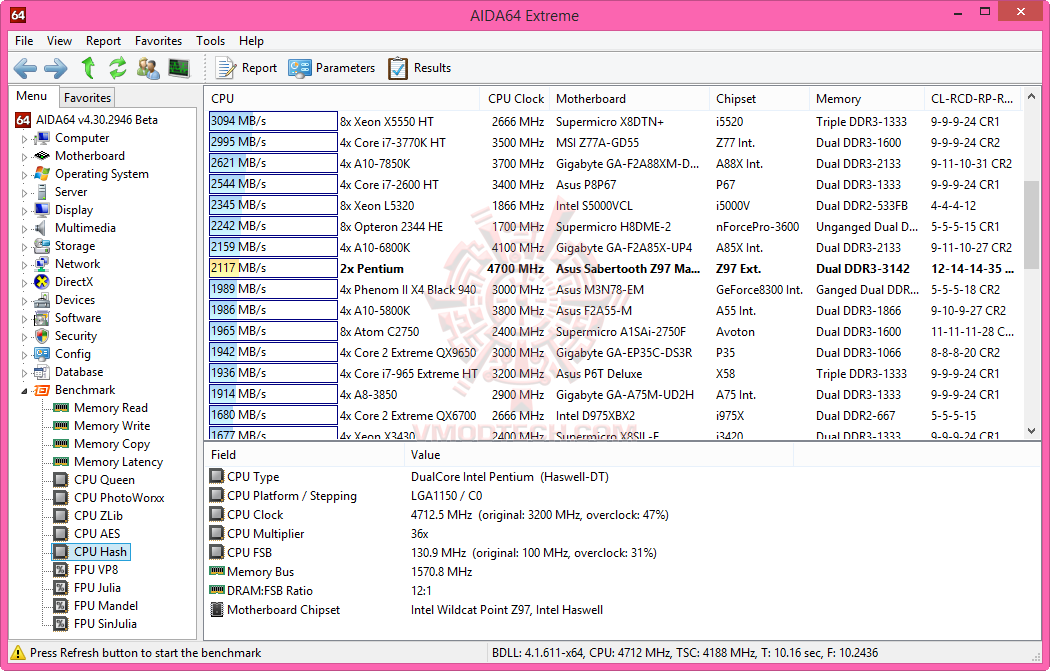Expand the Operating System node

(x=24, y=175)
